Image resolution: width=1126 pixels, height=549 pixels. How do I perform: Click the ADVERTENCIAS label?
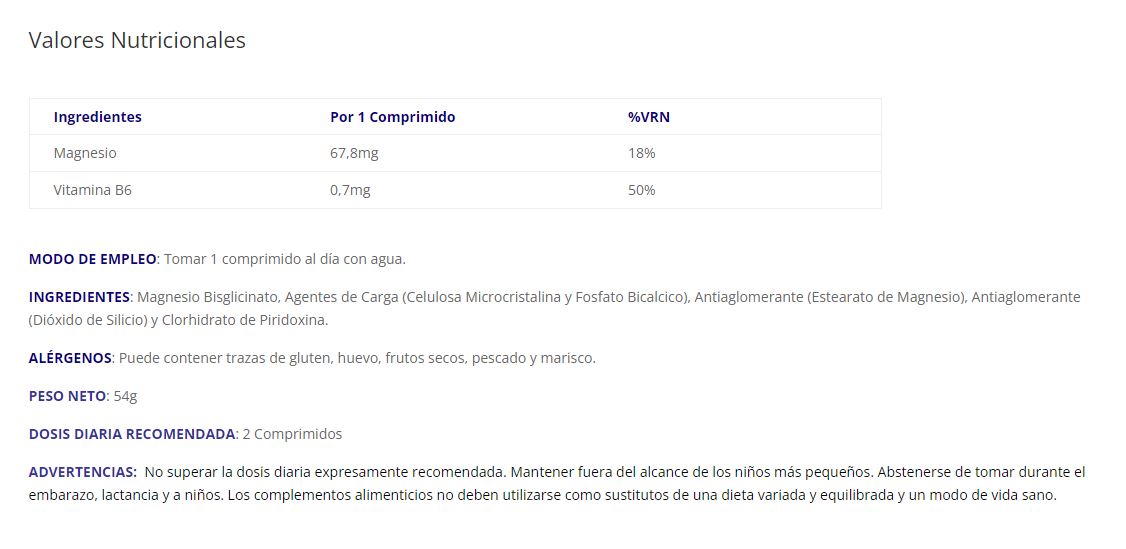[82, 472]
